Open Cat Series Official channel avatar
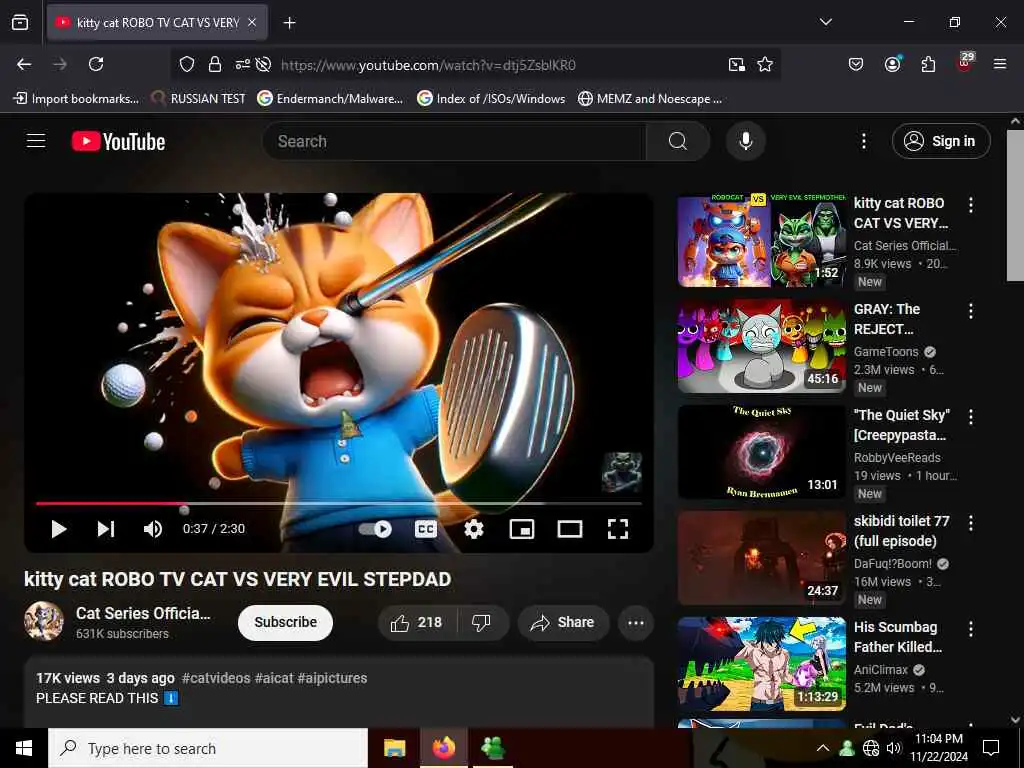 (44, 621)
